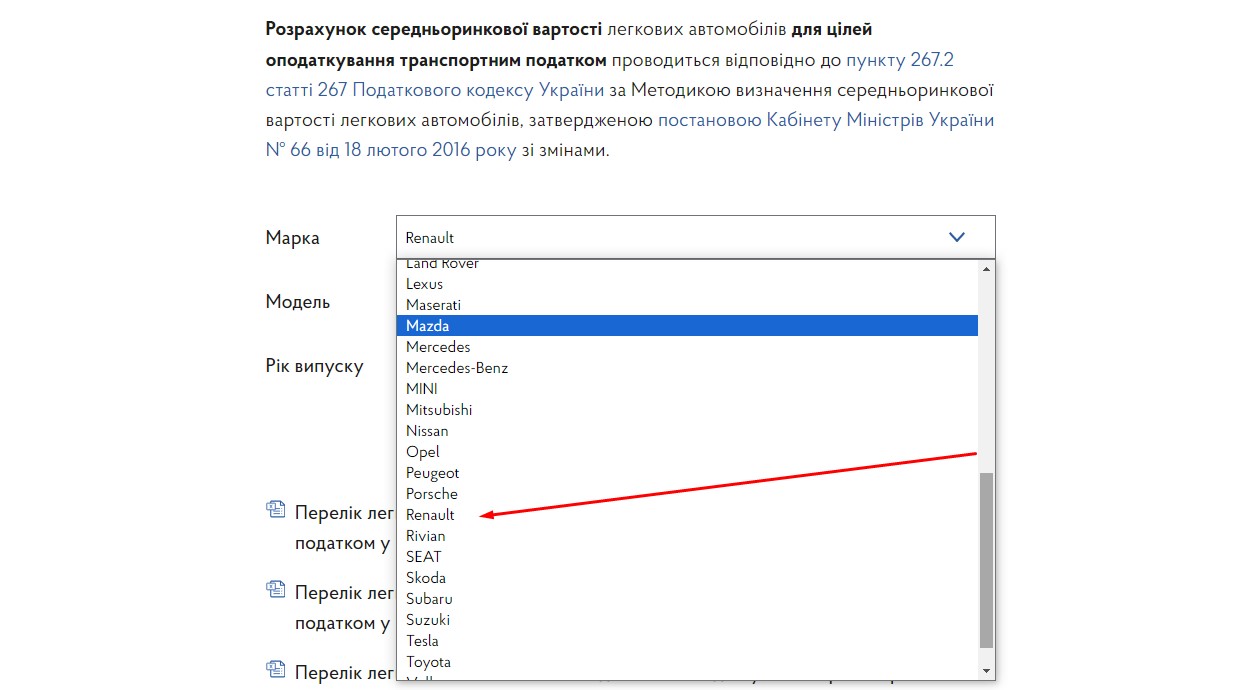This screenshot has width=1246, height=690.
Task: Open статті 267 Податкового кодексу України link
Action: point(435,90)
